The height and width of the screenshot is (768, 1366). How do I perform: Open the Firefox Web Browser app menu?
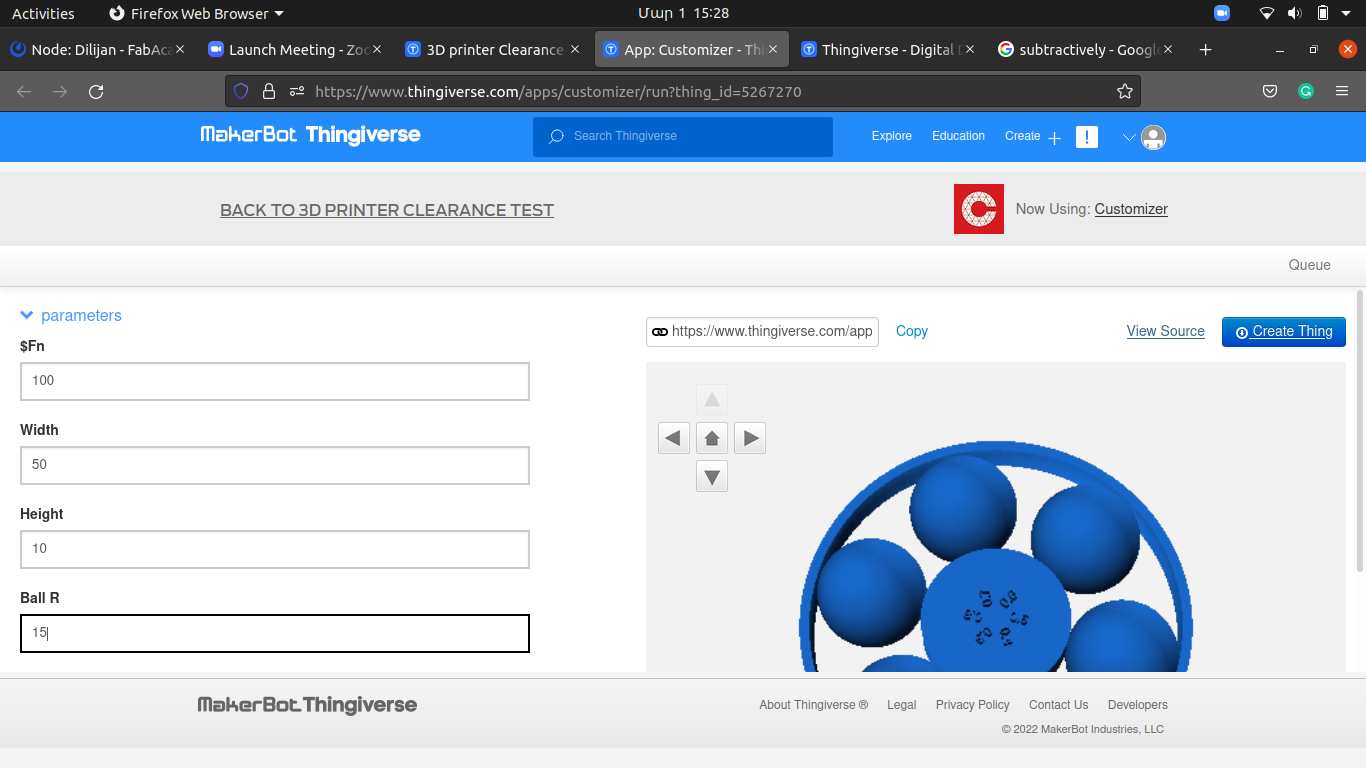click(x=196, y=13)
